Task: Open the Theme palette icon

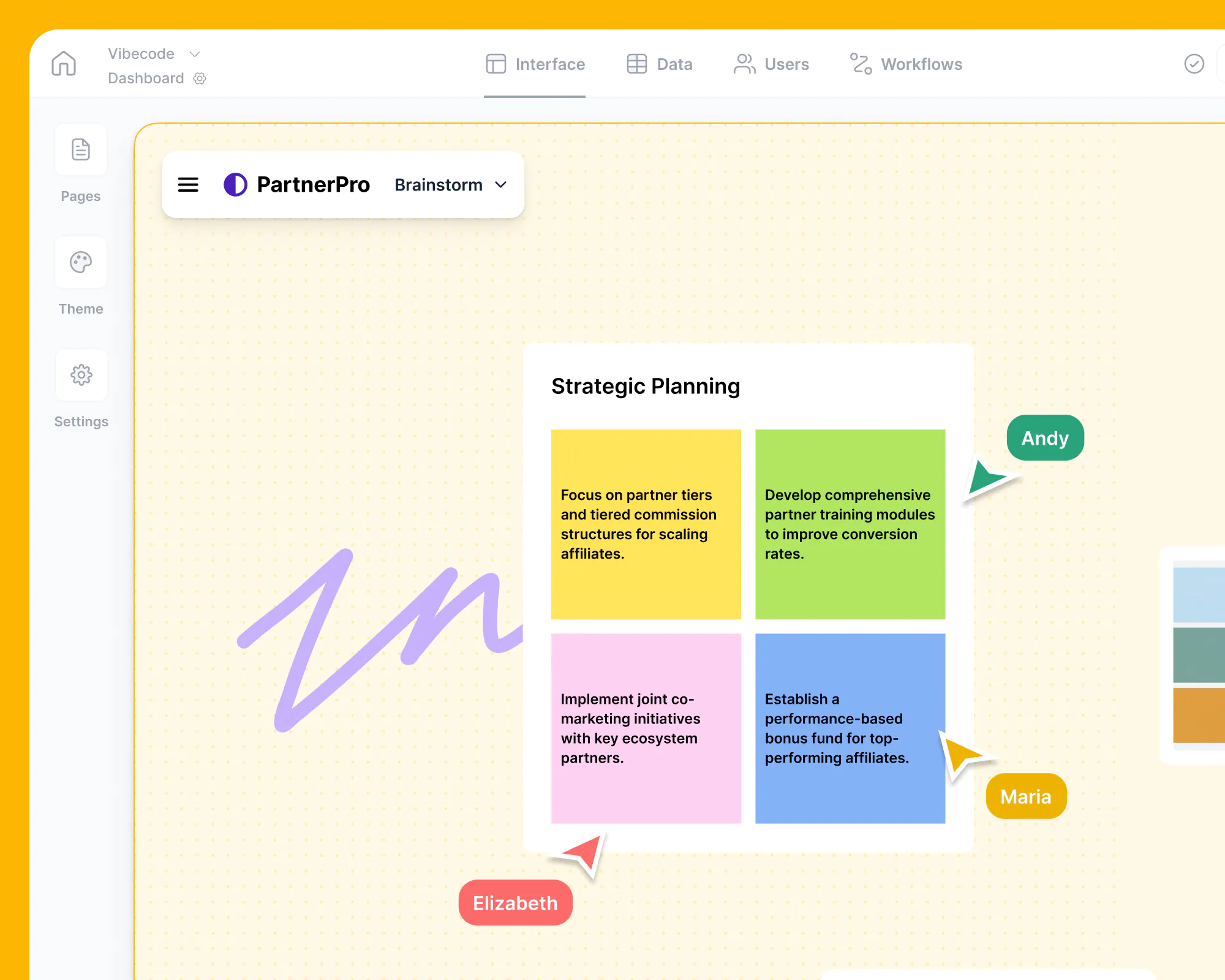Action: click(x=81, y=262)
